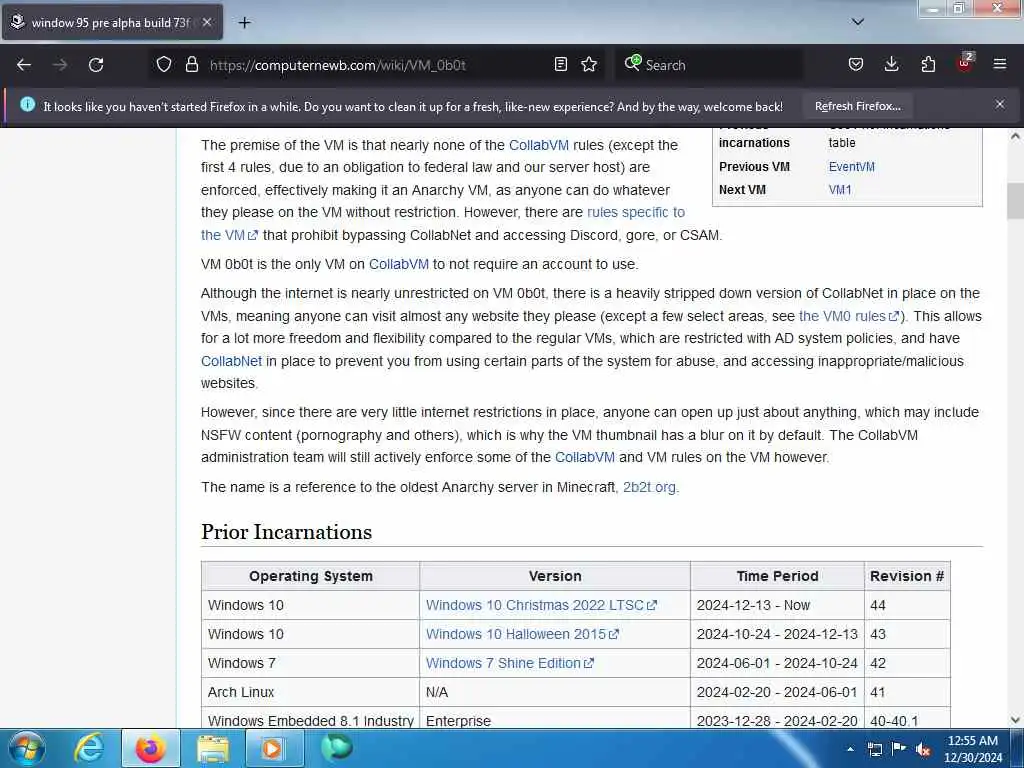Open Windows 10 Halloween 2015 link

click(522, 634)
